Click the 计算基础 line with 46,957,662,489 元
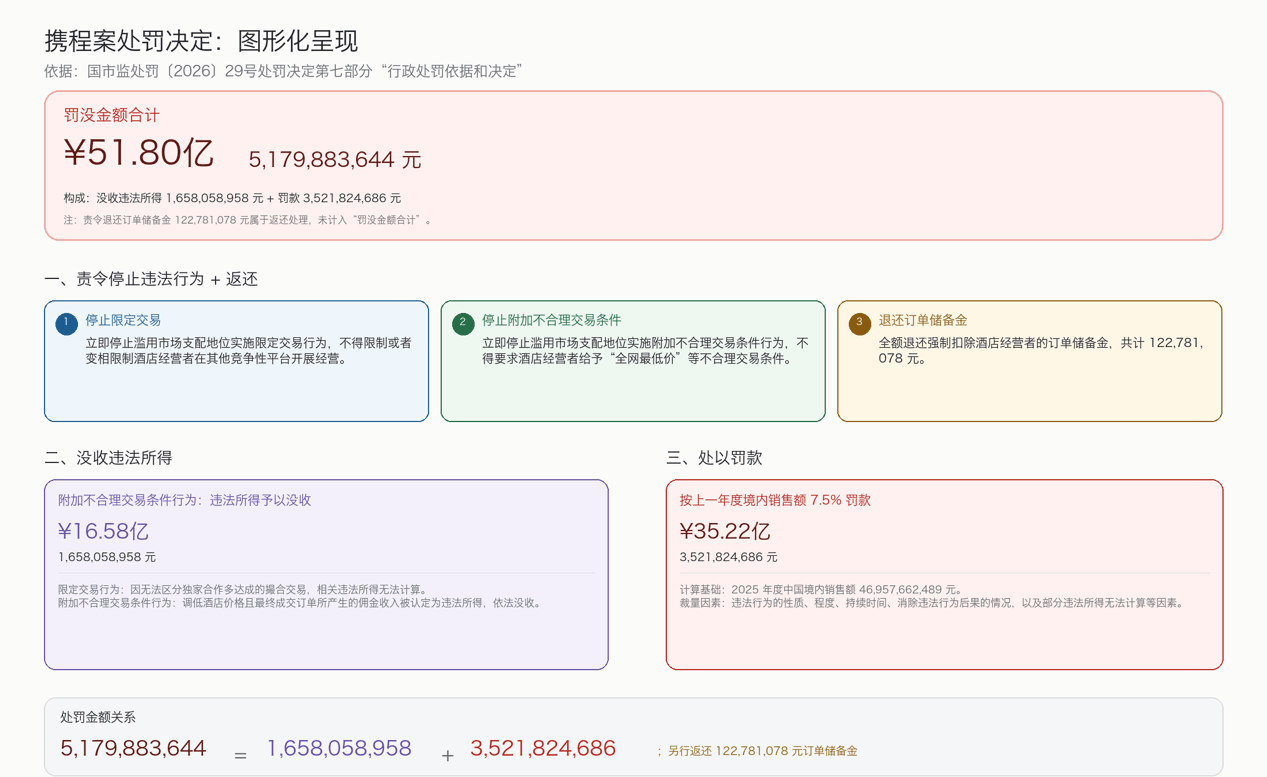Image resolution: width=1267 pixels, height=777 pixels. click(822, 590)
